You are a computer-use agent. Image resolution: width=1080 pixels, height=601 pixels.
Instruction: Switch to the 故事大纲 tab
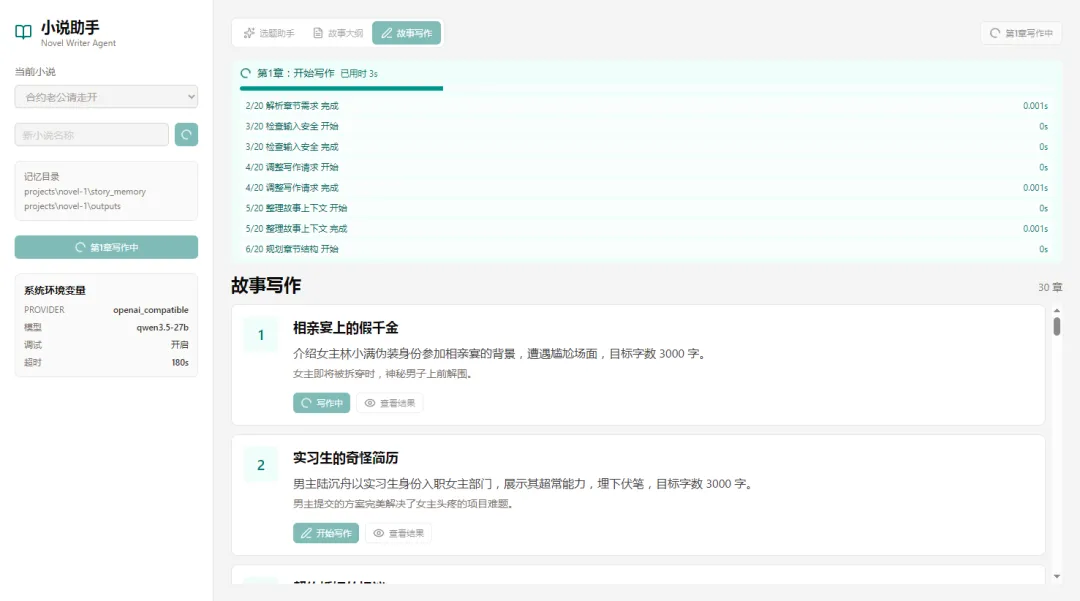point(338,33)
